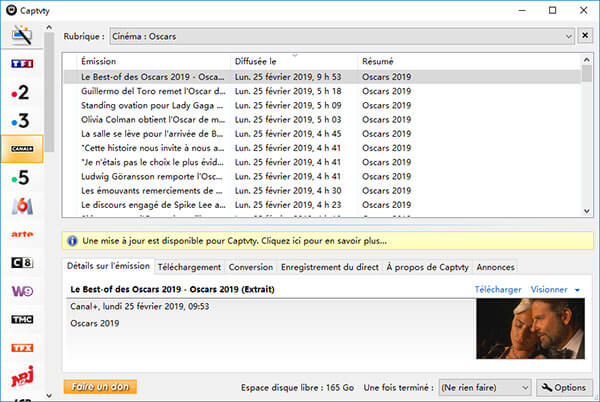Open the TMC channel

click(21, 319)
